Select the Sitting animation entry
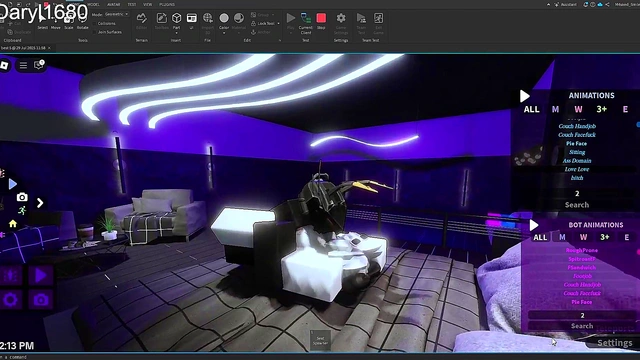The image size is (640, 360). click(577, 152)
